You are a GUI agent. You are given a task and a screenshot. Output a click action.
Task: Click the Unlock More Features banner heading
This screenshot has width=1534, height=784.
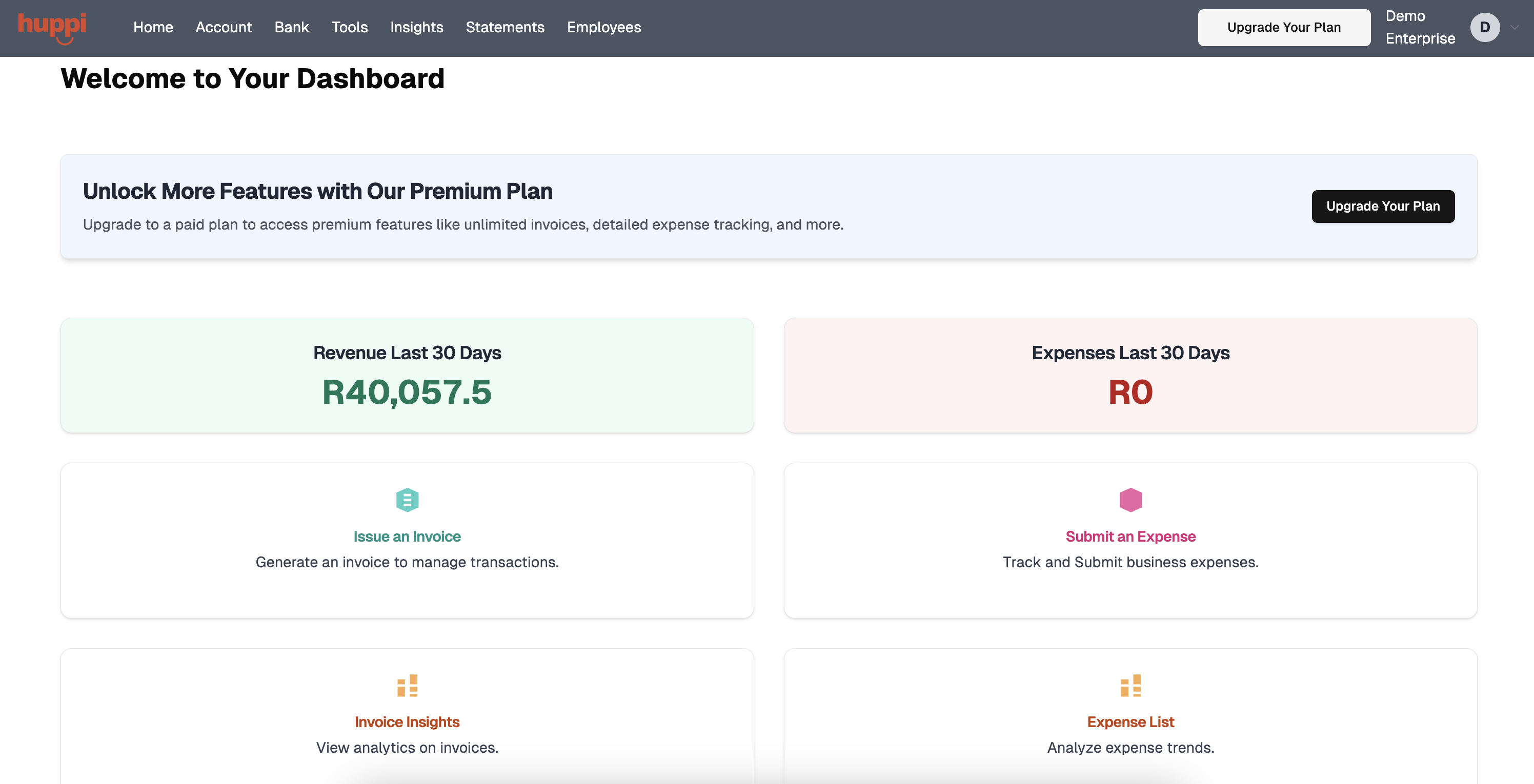(x=317, y=191)
